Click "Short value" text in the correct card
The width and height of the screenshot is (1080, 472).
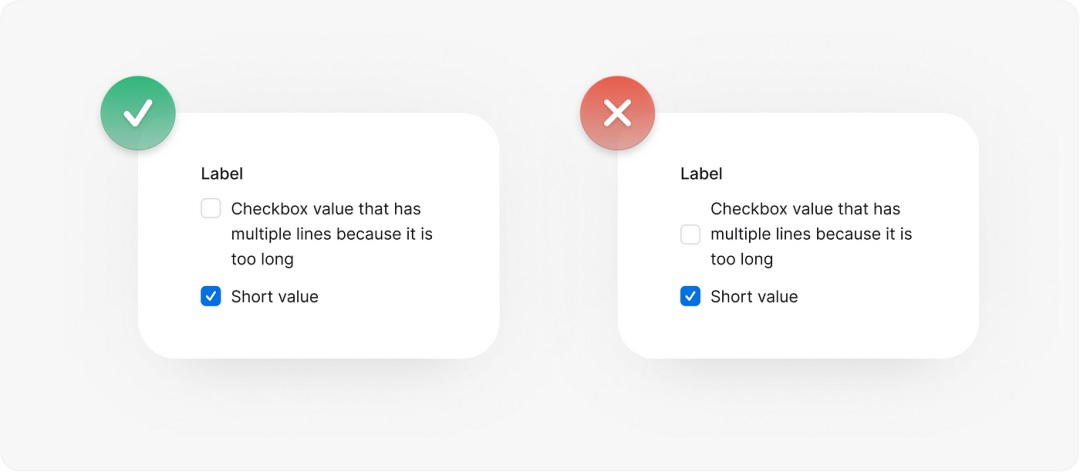pyautogui.click(x=274, y=297)
